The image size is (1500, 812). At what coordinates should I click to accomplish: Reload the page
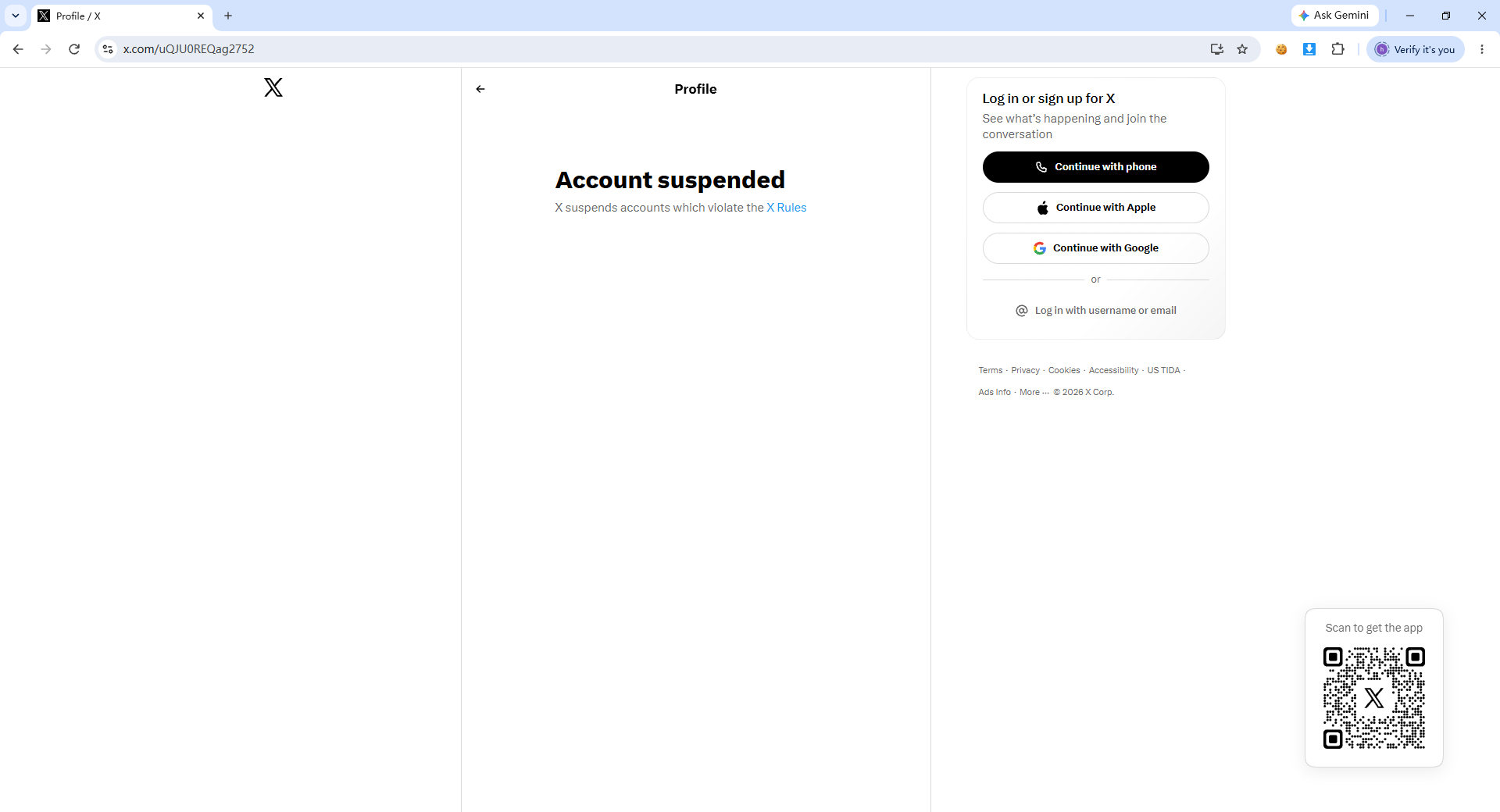pos(74,49)
